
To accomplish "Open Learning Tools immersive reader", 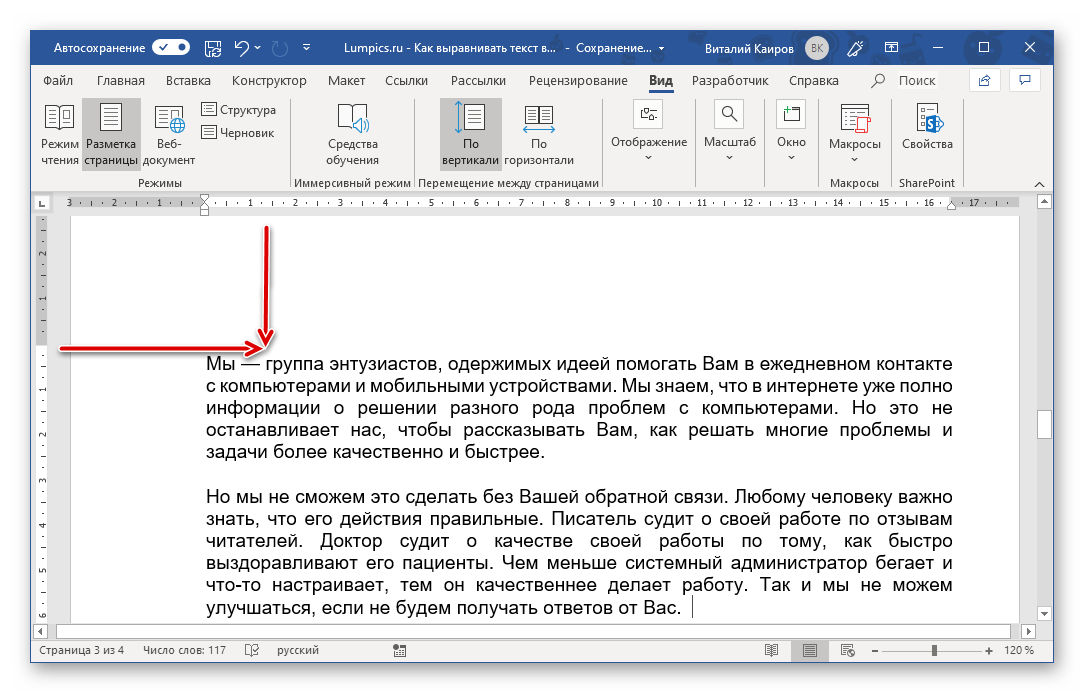I will [x=352, y=134].
